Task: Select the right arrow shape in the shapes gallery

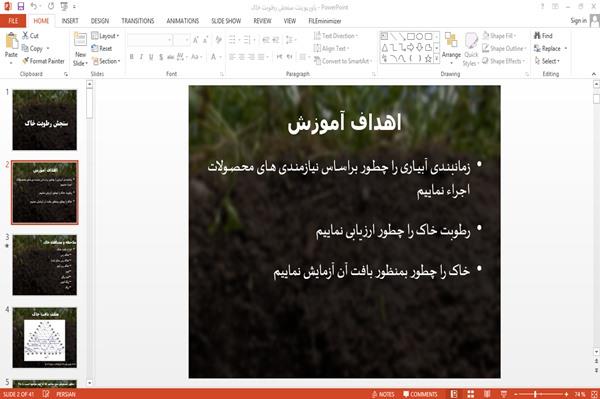Action: pos(411,47)
